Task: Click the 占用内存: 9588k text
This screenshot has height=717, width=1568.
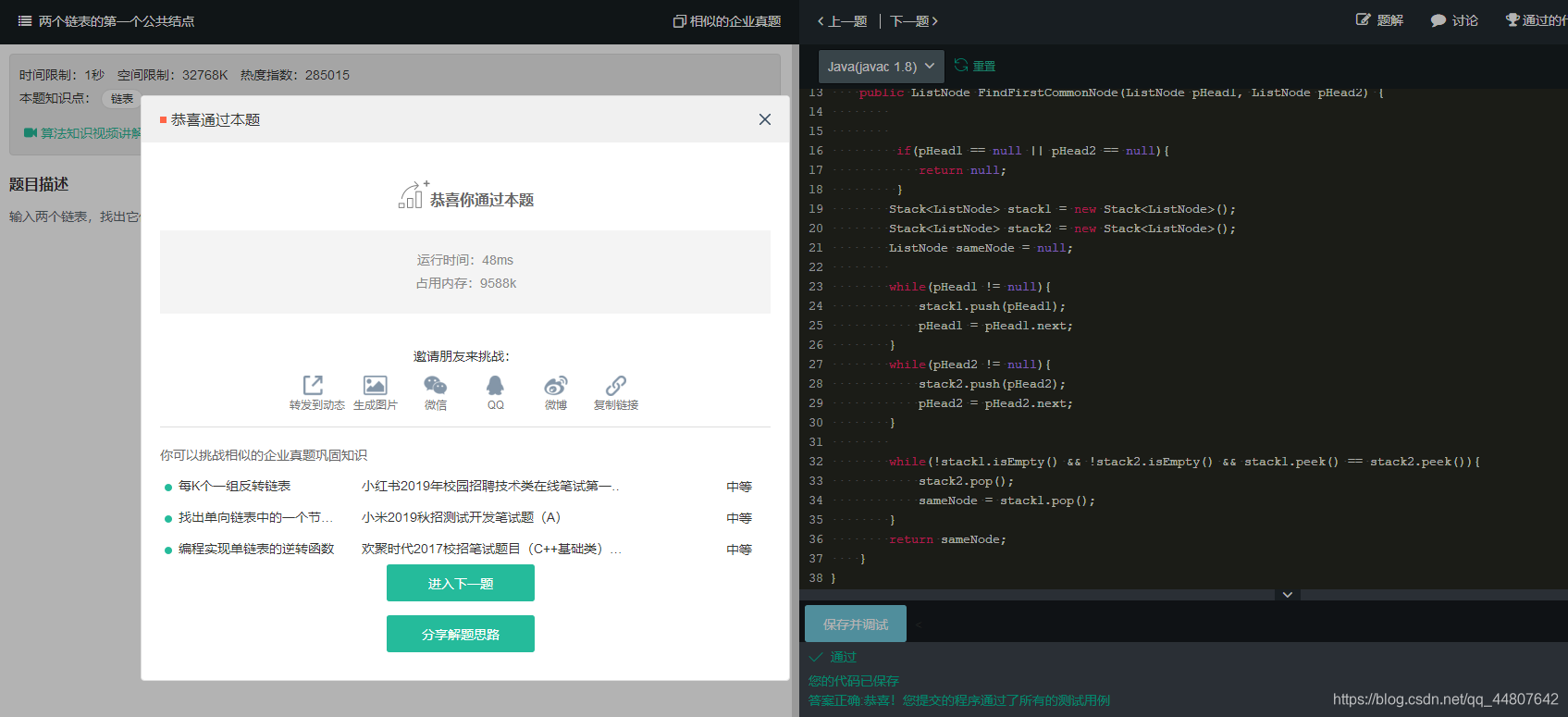Action: [x=465, y=283]
